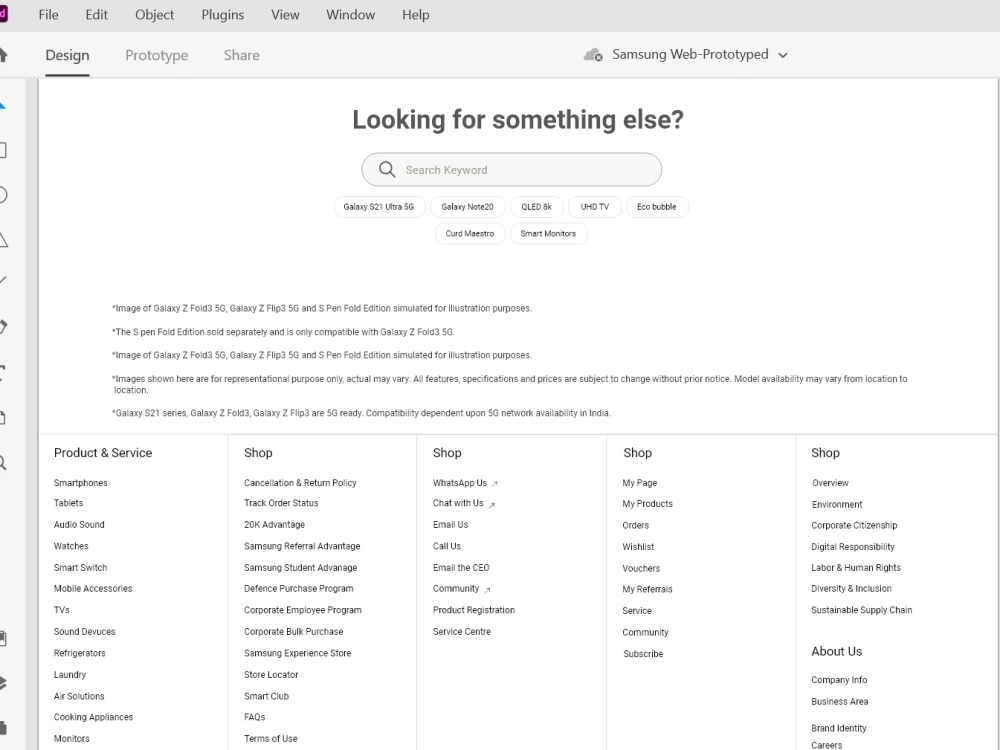Select the 'Looking for something else?' heading

(518, 120)
